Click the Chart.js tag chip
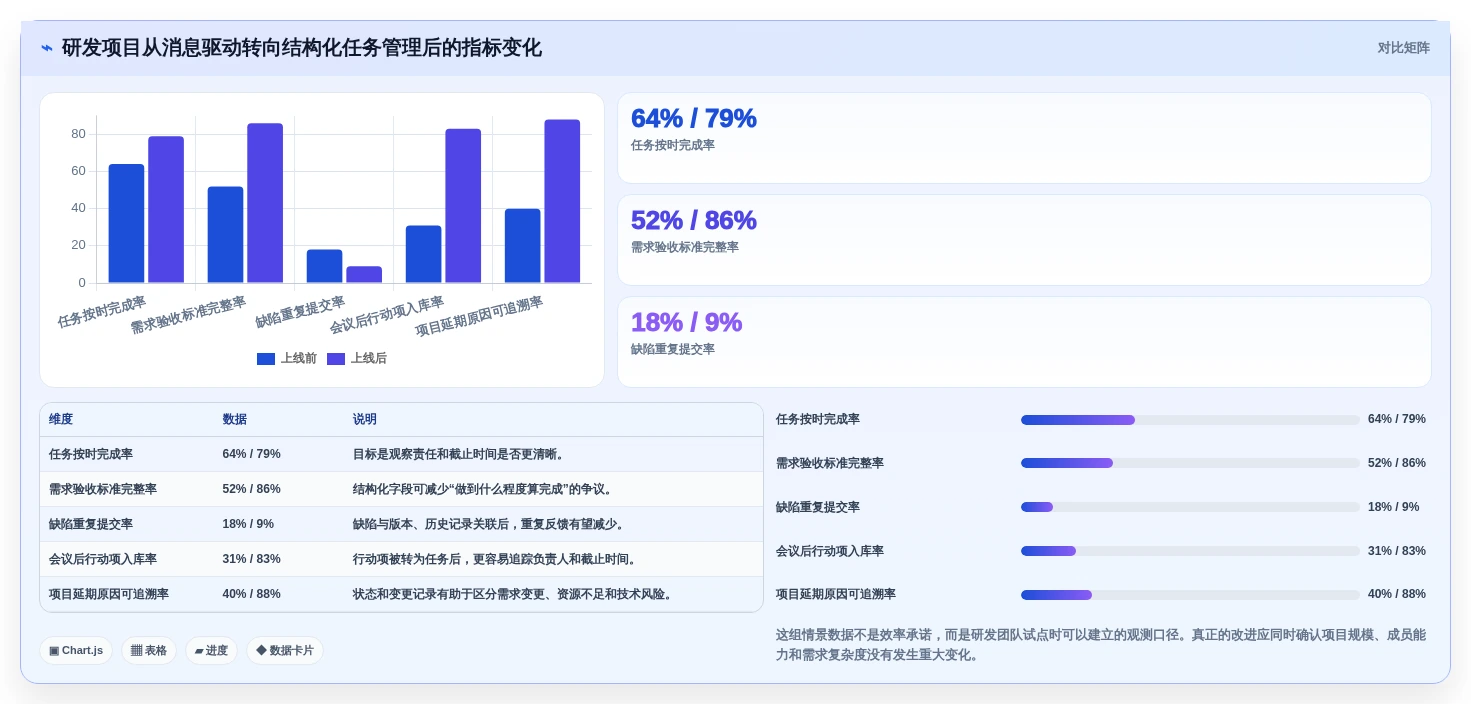This screenshot has width=1471, height=704. coord(76,651)
